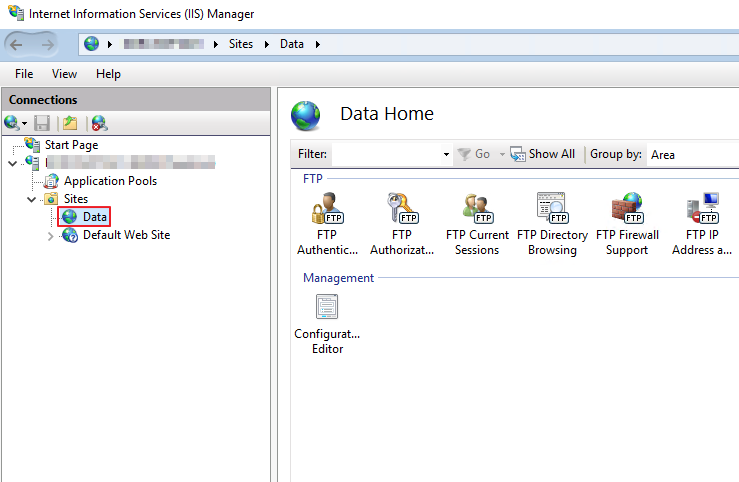739x482 pixels.
Task: Open FTP Firewall Support feature
Action: 627,223
